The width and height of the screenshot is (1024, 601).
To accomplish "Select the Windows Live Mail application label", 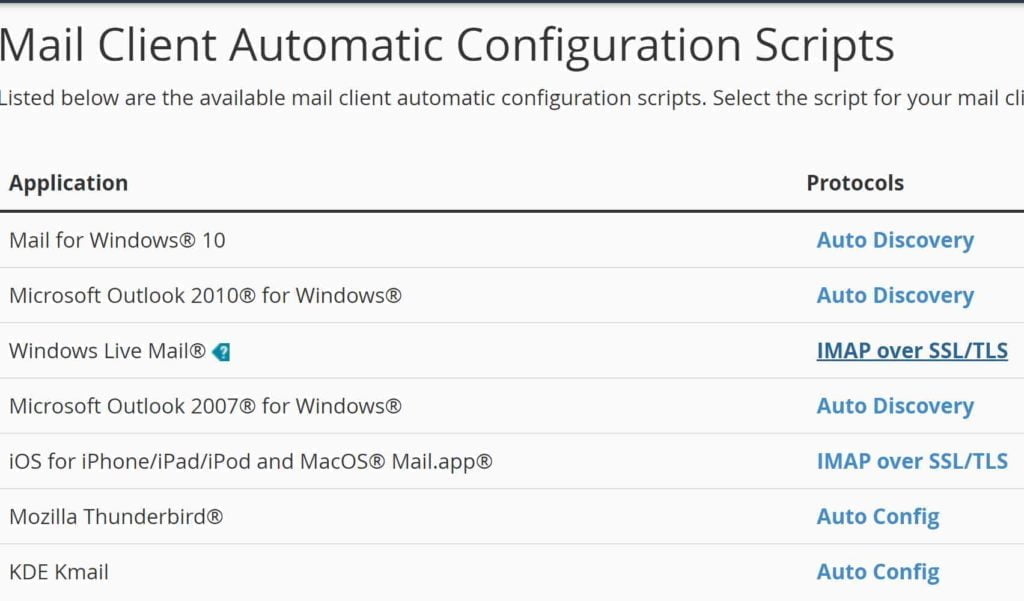I will 108,351.
